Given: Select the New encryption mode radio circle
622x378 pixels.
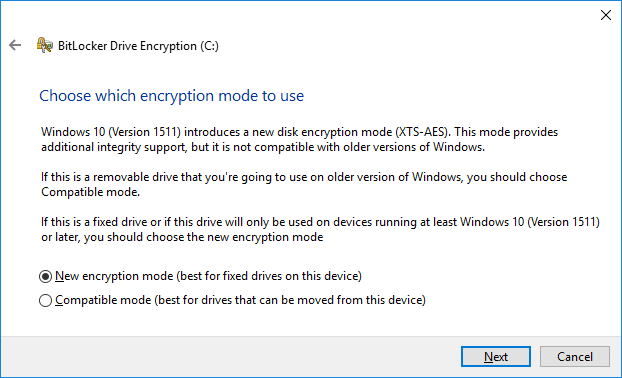Looking at the screenshot, I should 45,276.
